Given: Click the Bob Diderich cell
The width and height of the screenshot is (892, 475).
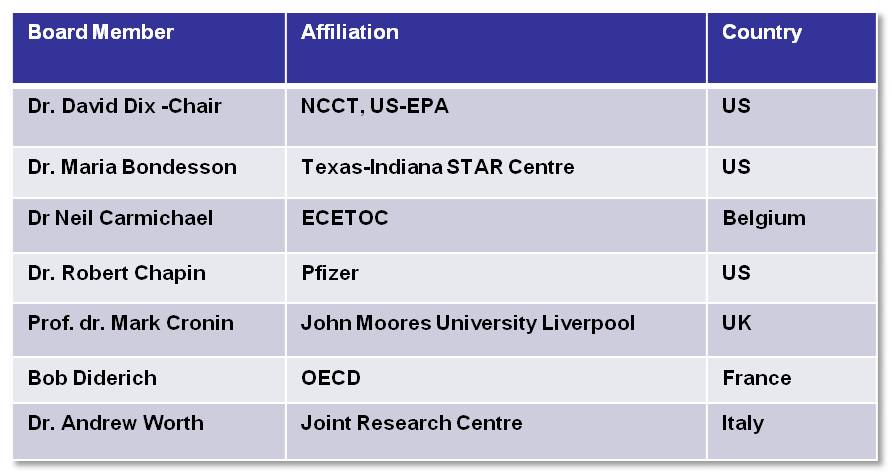Looking at the screenshot, I should point(92,378).
